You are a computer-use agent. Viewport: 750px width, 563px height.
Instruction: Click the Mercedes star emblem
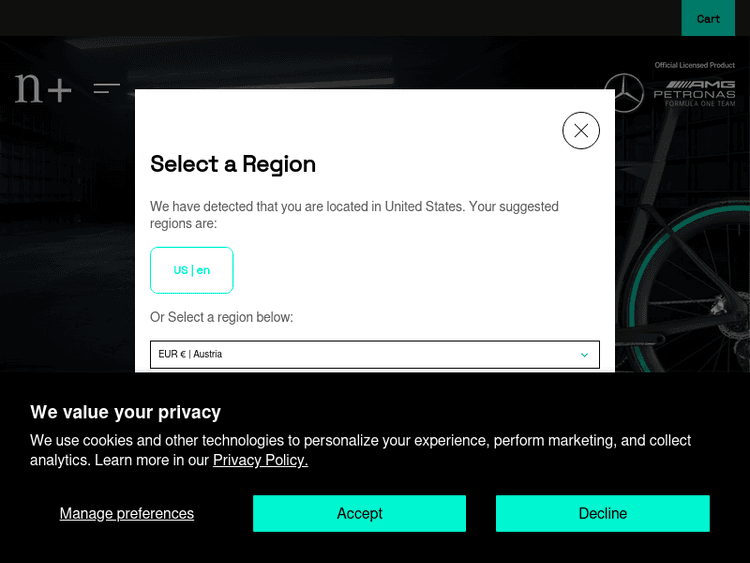pyautogui.click(x=625, y=93)
